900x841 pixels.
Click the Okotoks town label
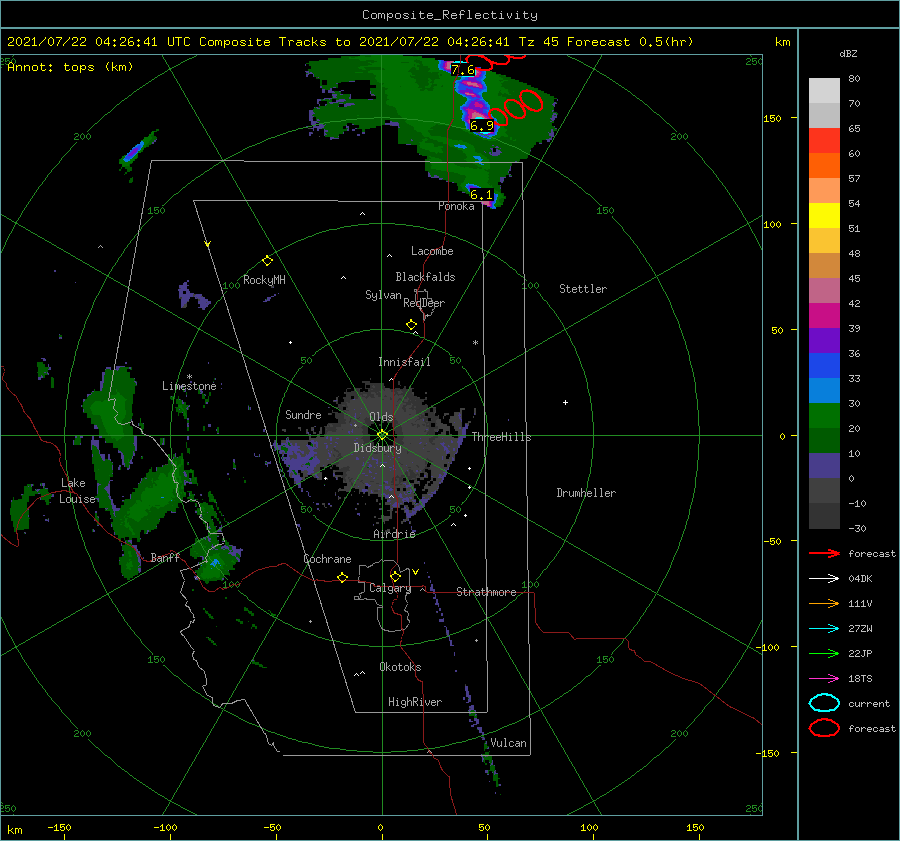tap(400, 667)
